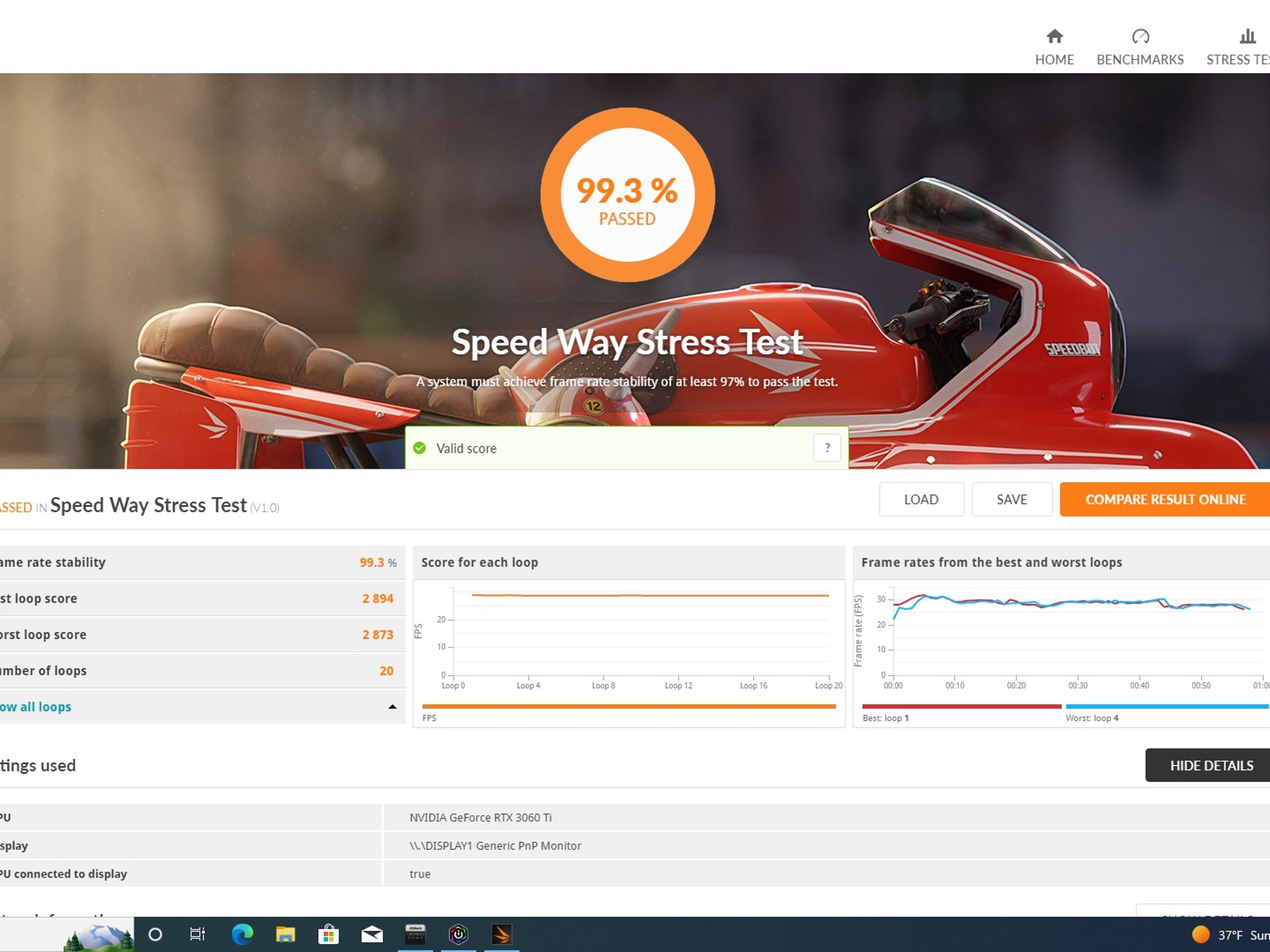The height and width of the screenshot is (952, 1270).
Task: Click the Task View taskbar icon
Action: coord(197,934)
